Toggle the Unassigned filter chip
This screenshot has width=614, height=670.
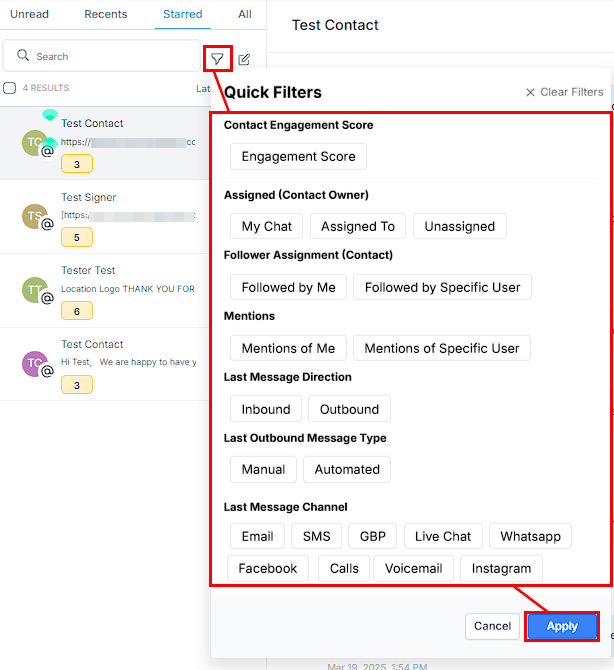[x=460, y=226]
